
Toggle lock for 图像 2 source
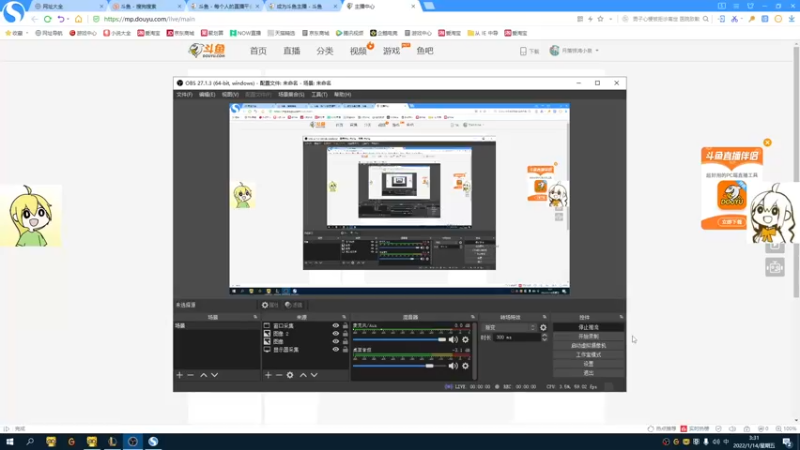(345, 334)
